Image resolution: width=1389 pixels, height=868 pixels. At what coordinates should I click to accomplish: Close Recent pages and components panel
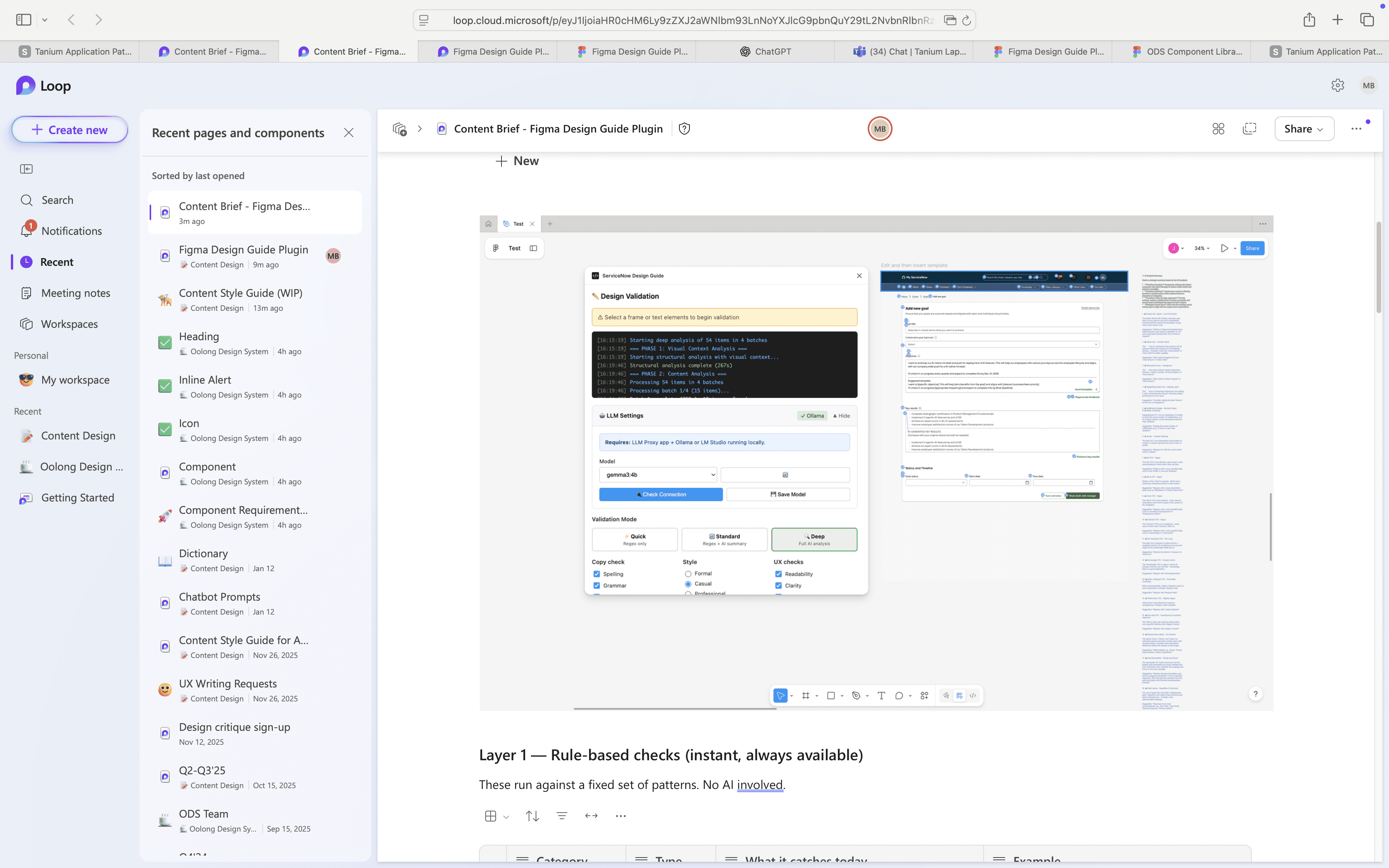348,133
